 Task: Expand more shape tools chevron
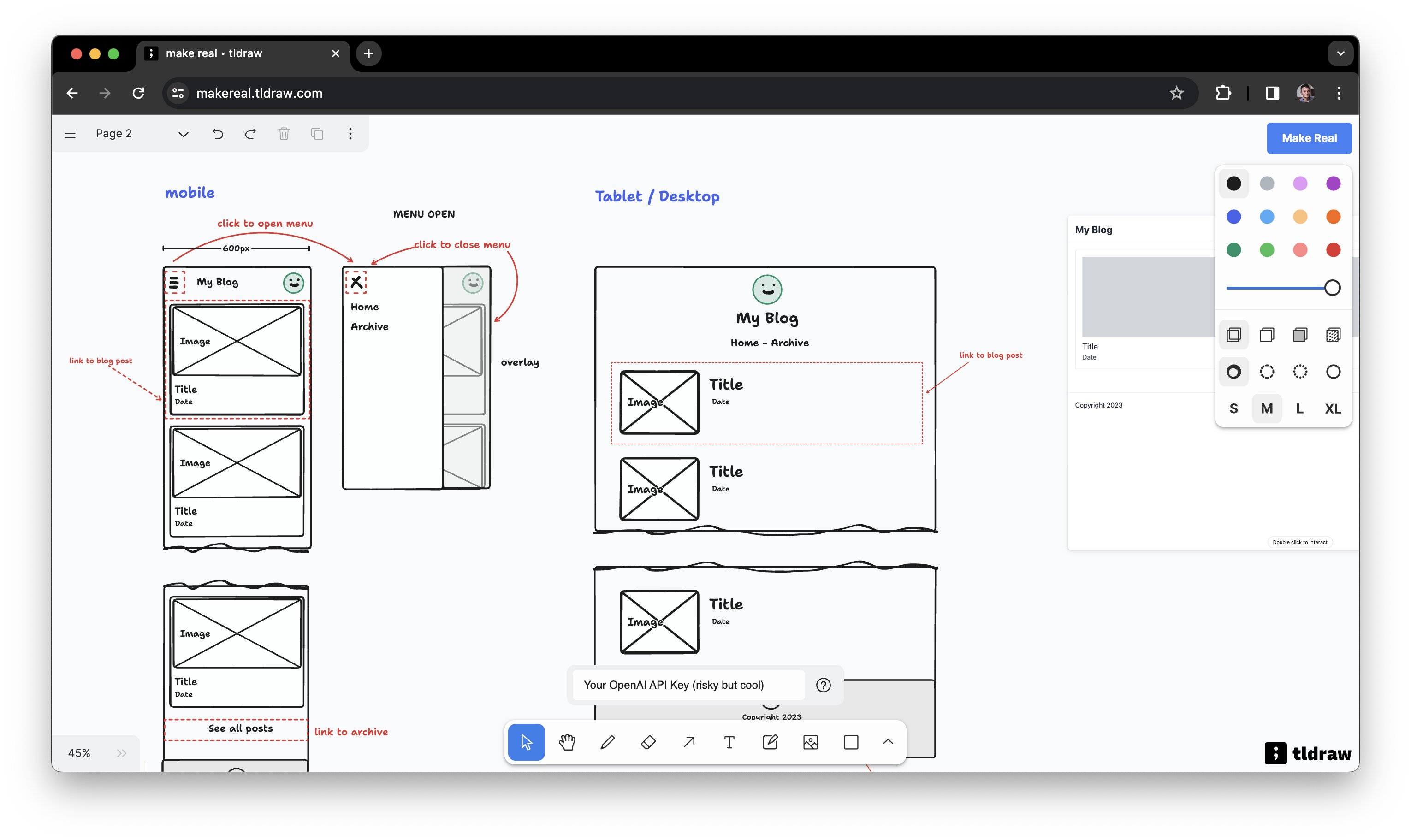click(x=888, y=741)
